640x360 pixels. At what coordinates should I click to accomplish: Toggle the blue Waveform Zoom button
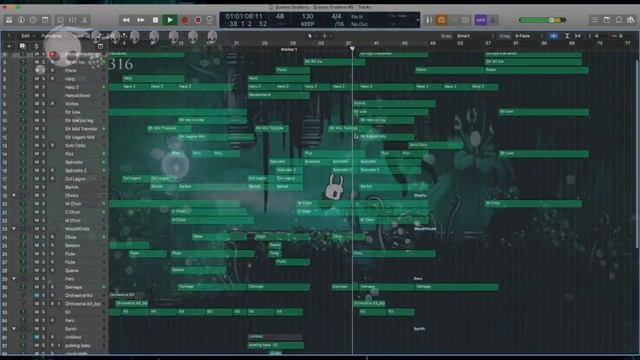(553, 36)
